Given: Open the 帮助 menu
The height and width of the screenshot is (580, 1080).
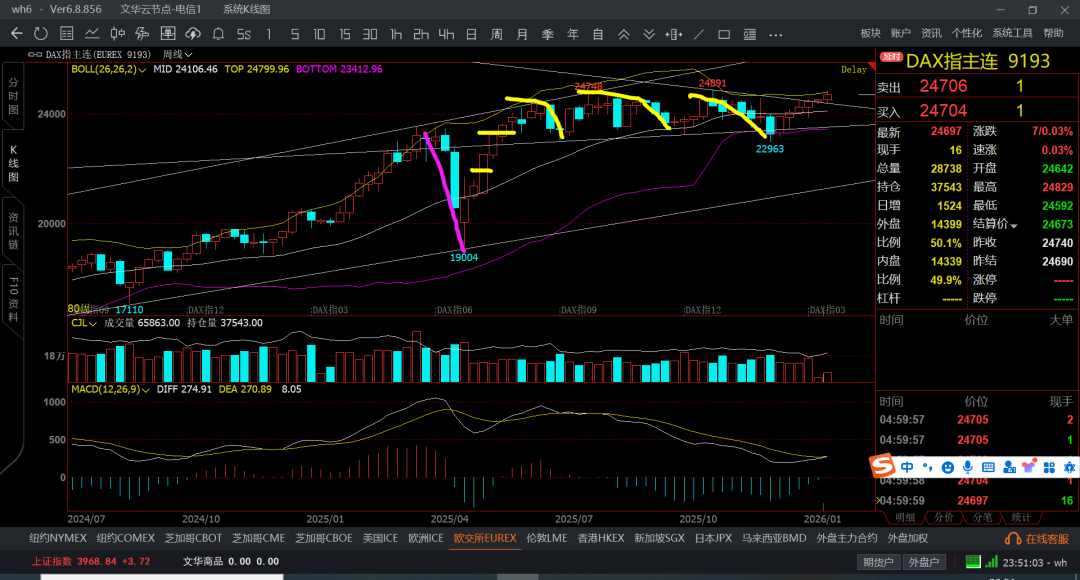Looking at the screenshot, I should tap(1053, 33).
